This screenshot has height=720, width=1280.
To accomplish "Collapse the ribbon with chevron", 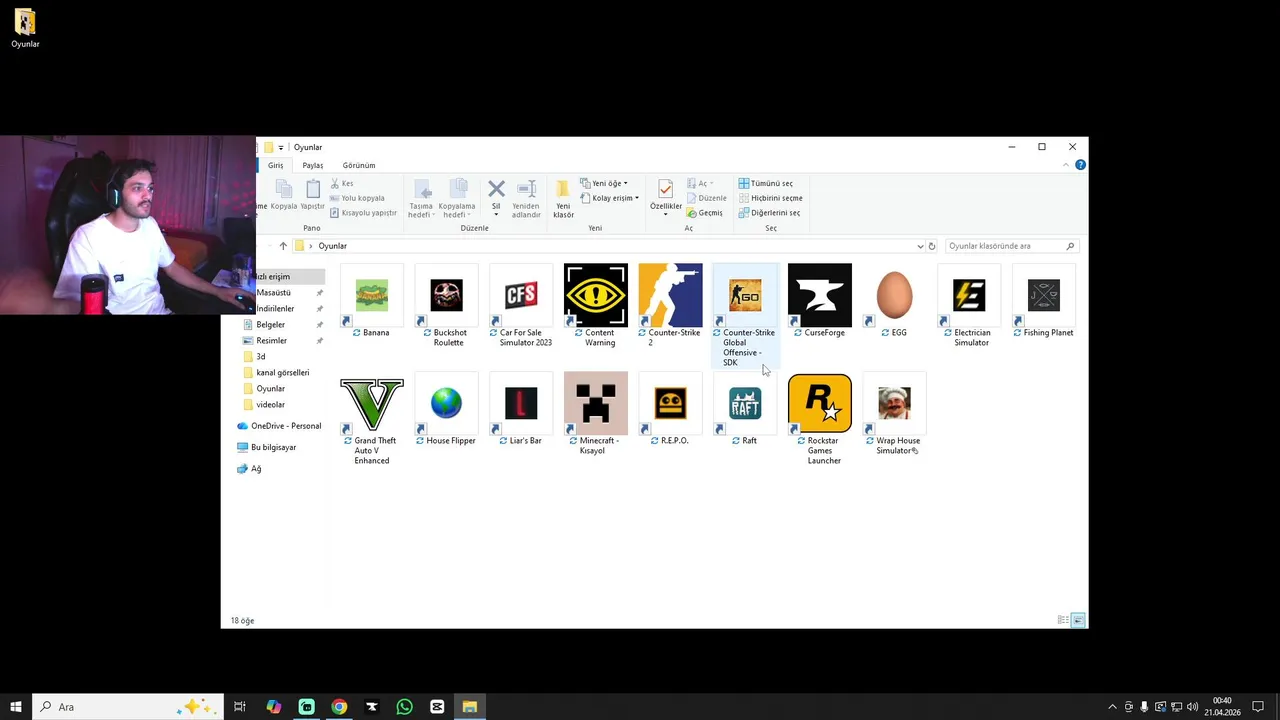I will [1065, 165].
